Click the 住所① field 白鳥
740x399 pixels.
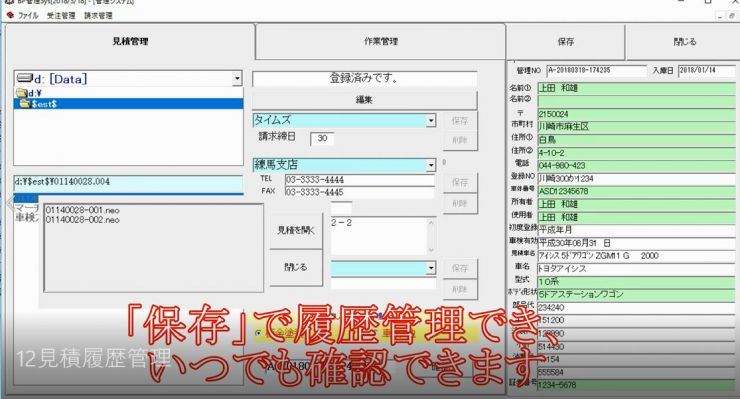tap(636, 140)
